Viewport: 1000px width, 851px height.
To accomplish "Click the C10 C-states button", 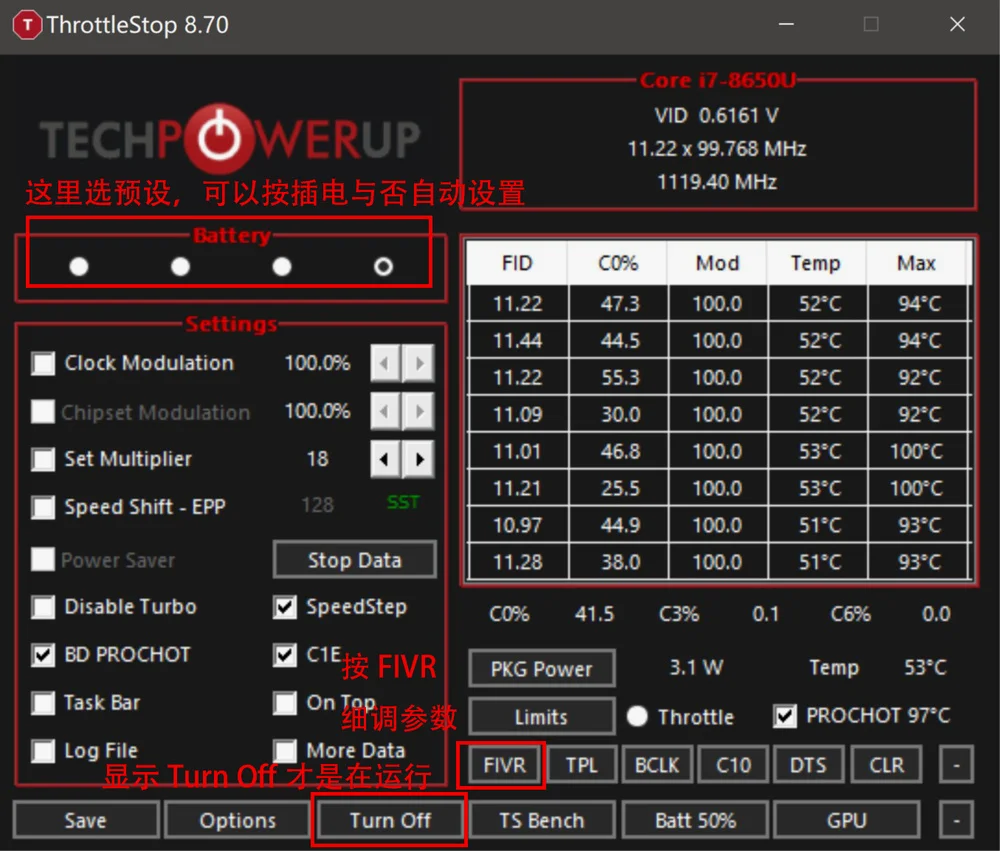I will 733,764.
